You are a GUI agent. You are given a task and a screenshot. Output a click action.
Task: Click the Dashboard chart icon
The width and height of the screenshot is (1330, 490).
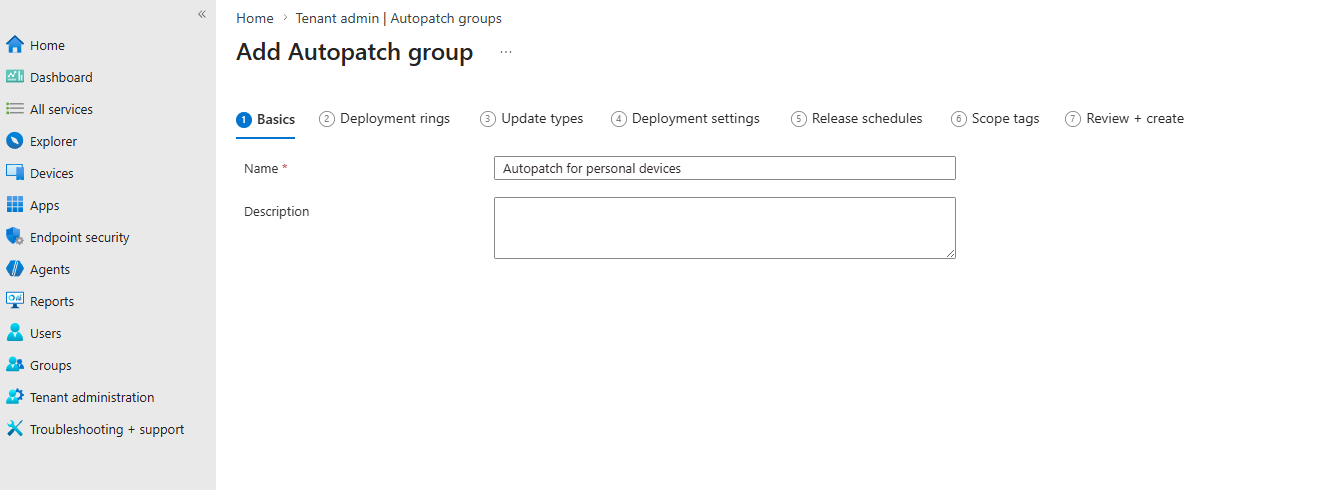click(x=15, y=77)
